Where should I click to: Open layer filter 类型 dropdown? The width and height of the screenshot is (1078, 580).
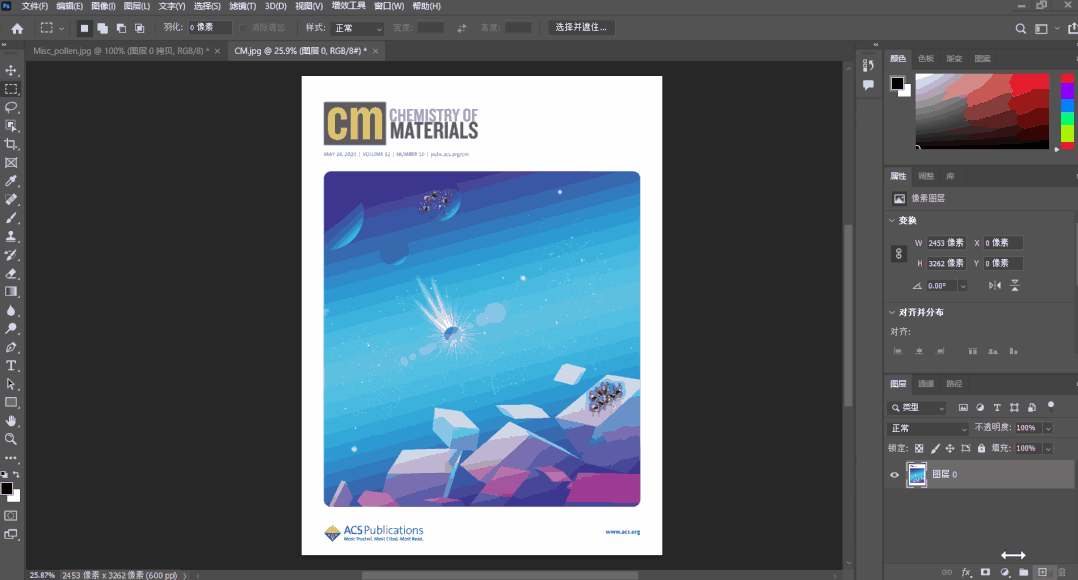[x=917, y=408]
